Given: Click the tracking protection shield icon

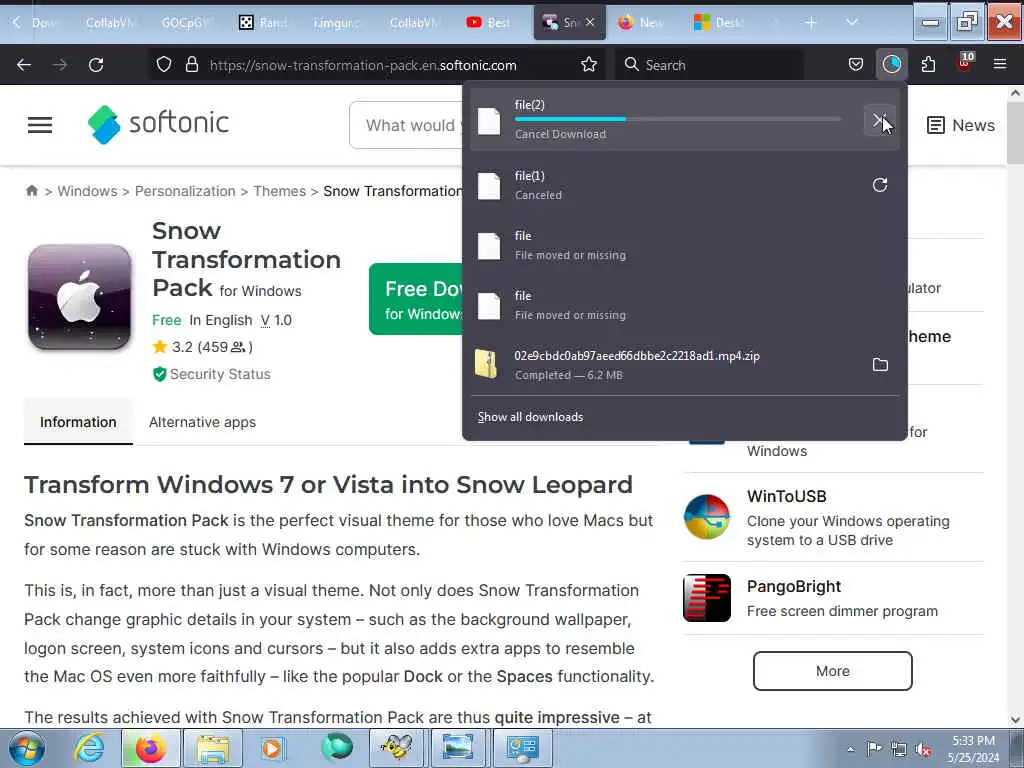Looking at the screenshot, I should [x=164, y=65].
